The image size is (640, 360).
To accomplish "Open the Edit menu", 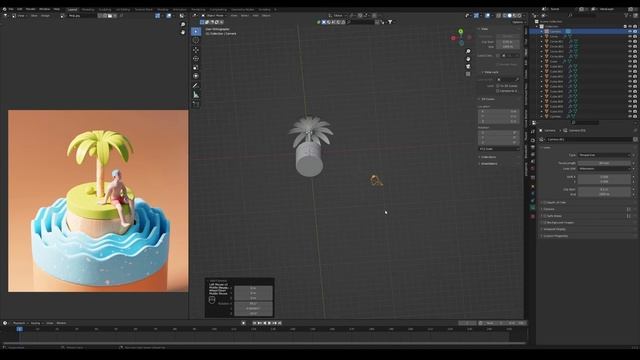I will point(20,9).
